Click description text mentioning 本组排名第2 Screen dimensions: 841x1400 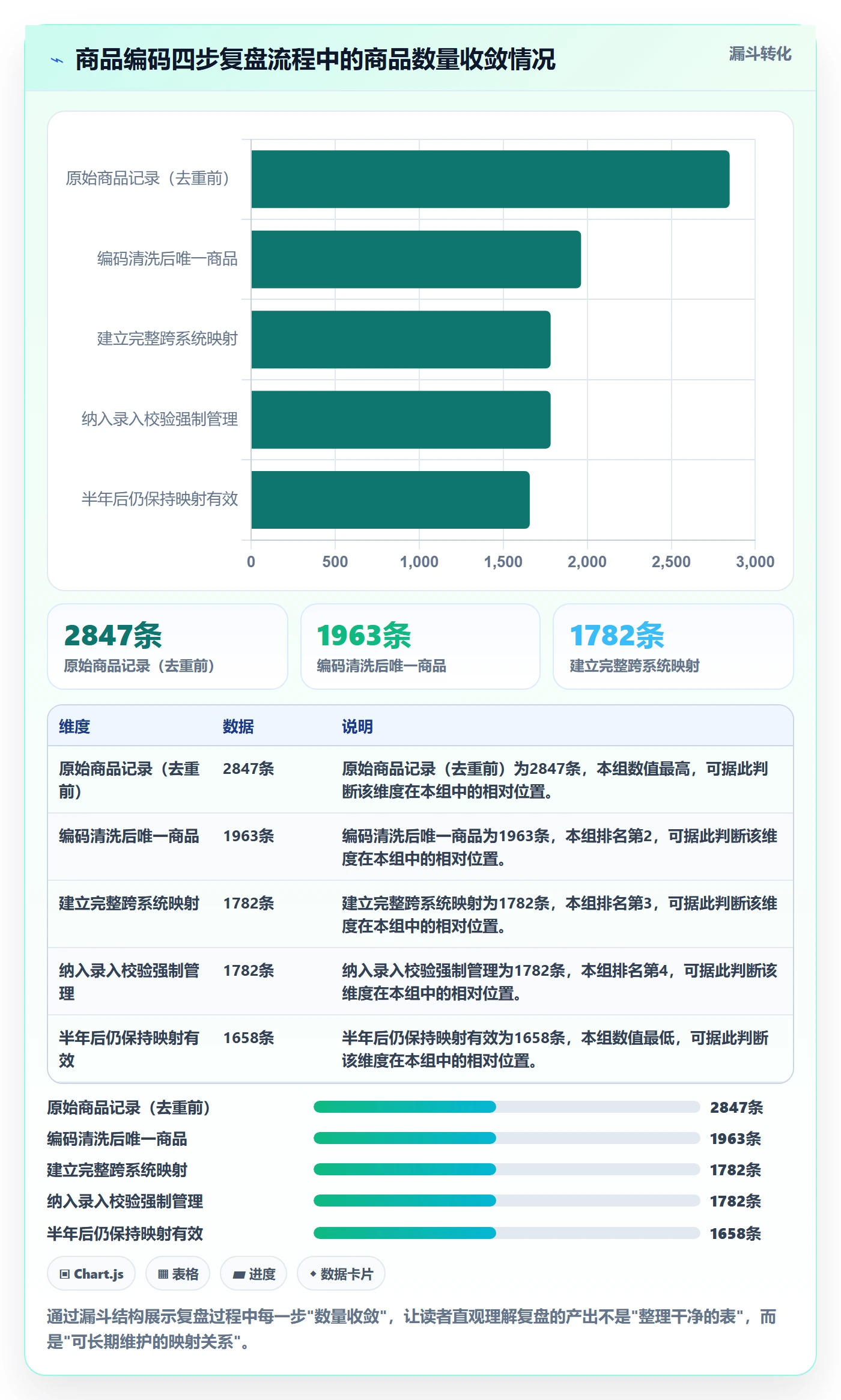tap(560, 847)
